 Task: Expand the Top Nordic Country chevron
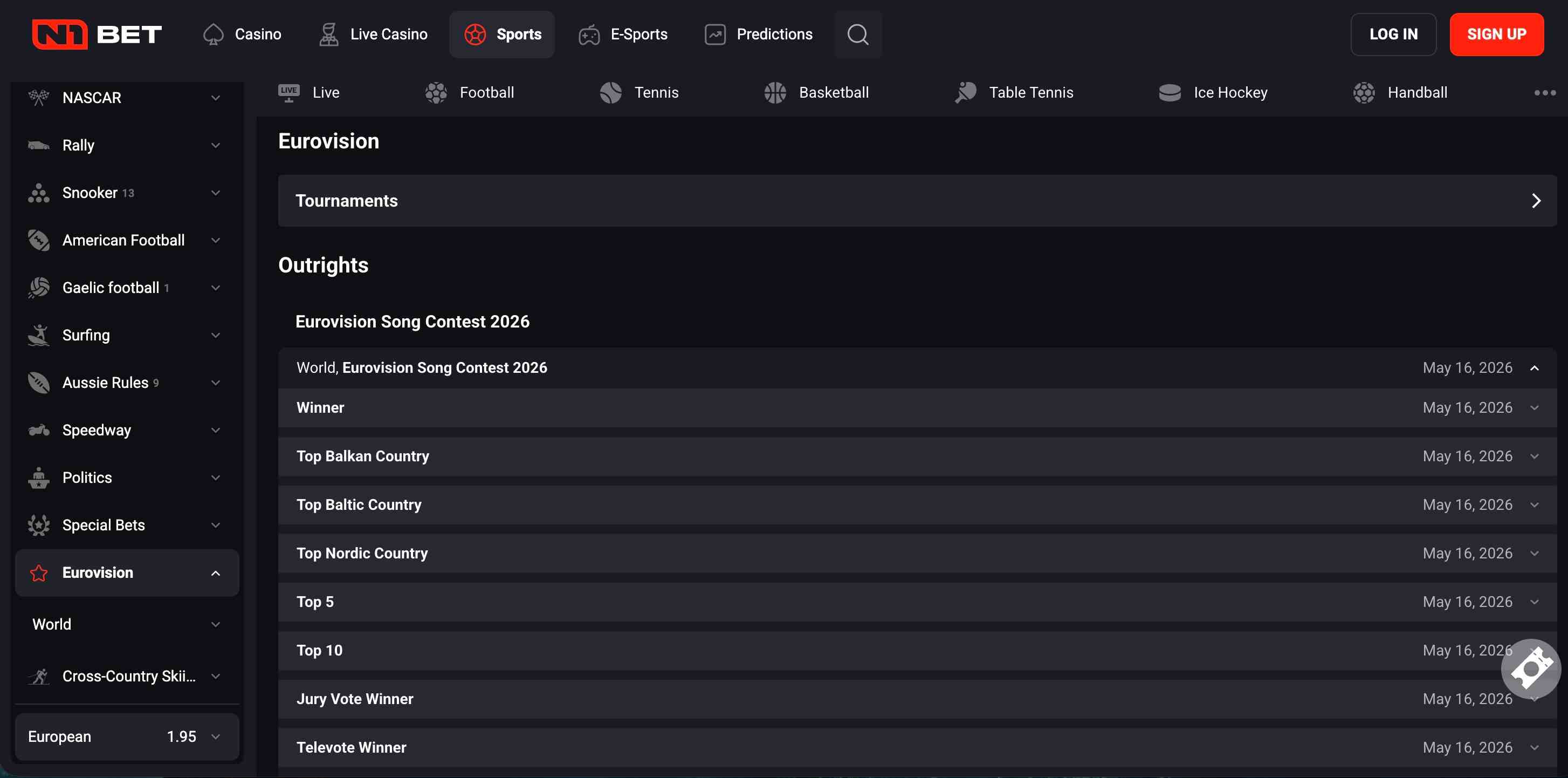(1534, 553)
